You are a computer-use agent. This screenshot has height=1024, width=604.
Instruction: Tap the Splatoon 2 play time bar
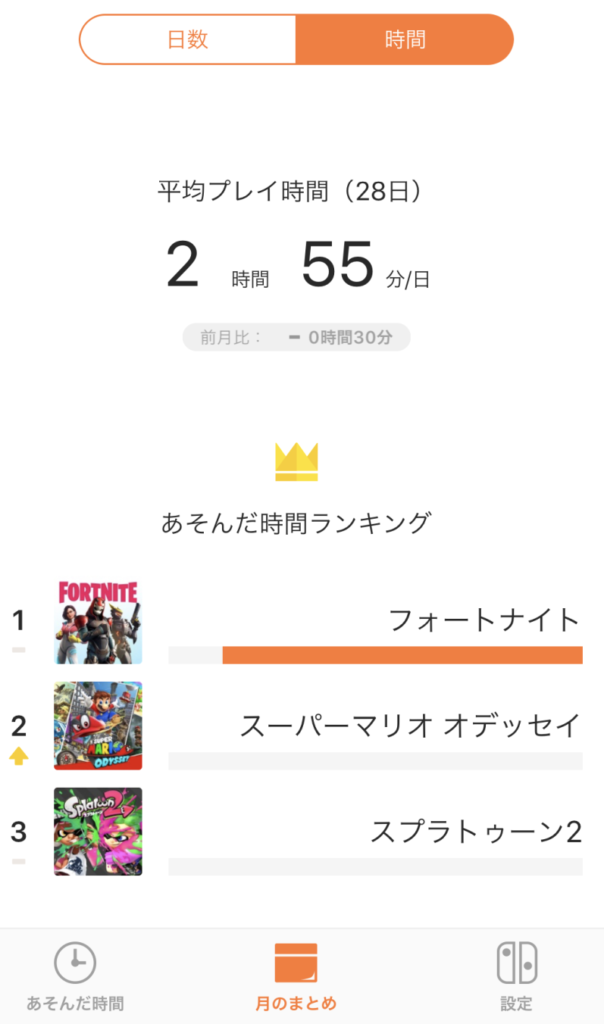point(375,866)
